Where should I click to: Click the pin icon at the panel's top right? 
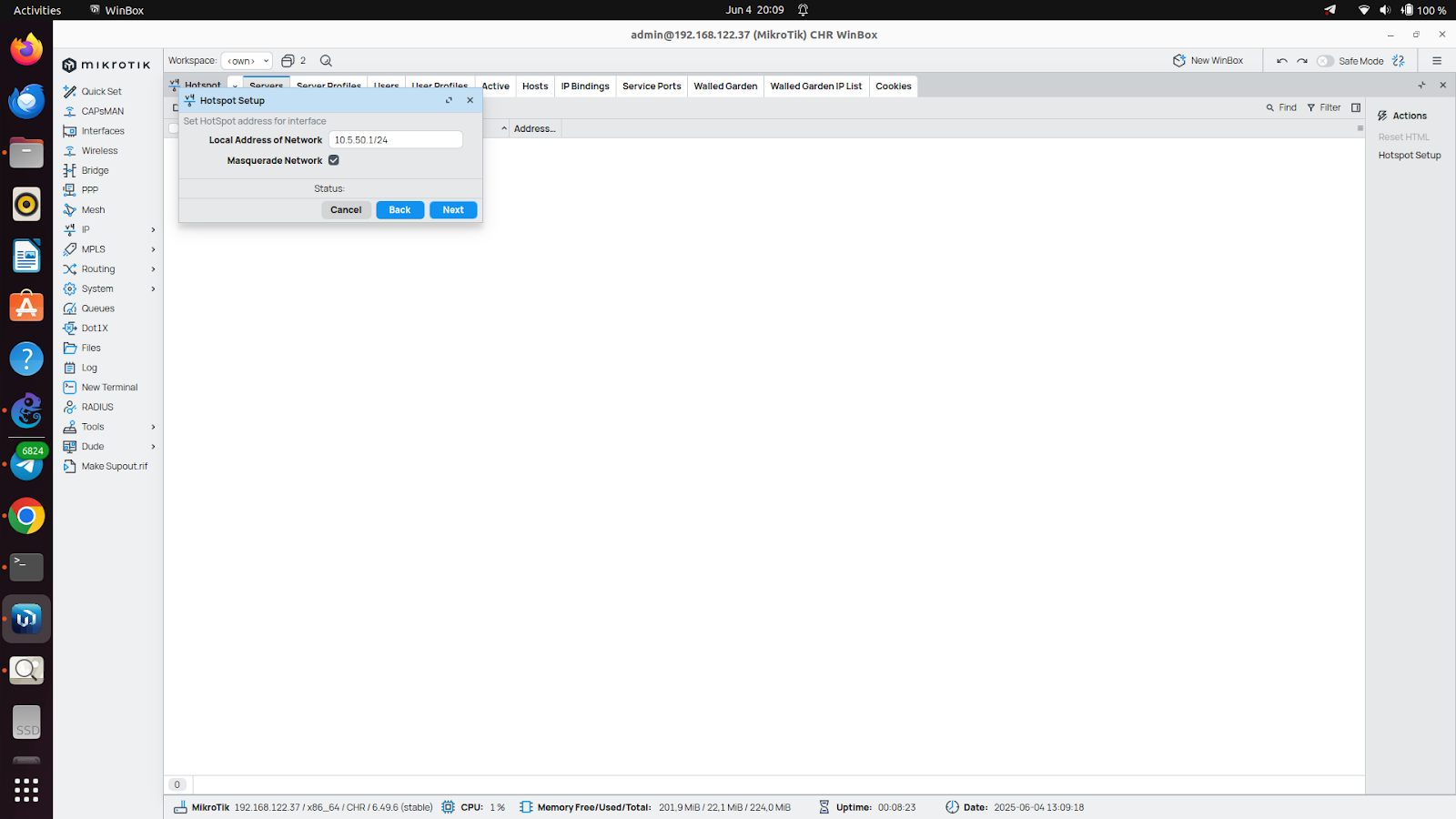pyautogui.click(x=1421, y=86)
